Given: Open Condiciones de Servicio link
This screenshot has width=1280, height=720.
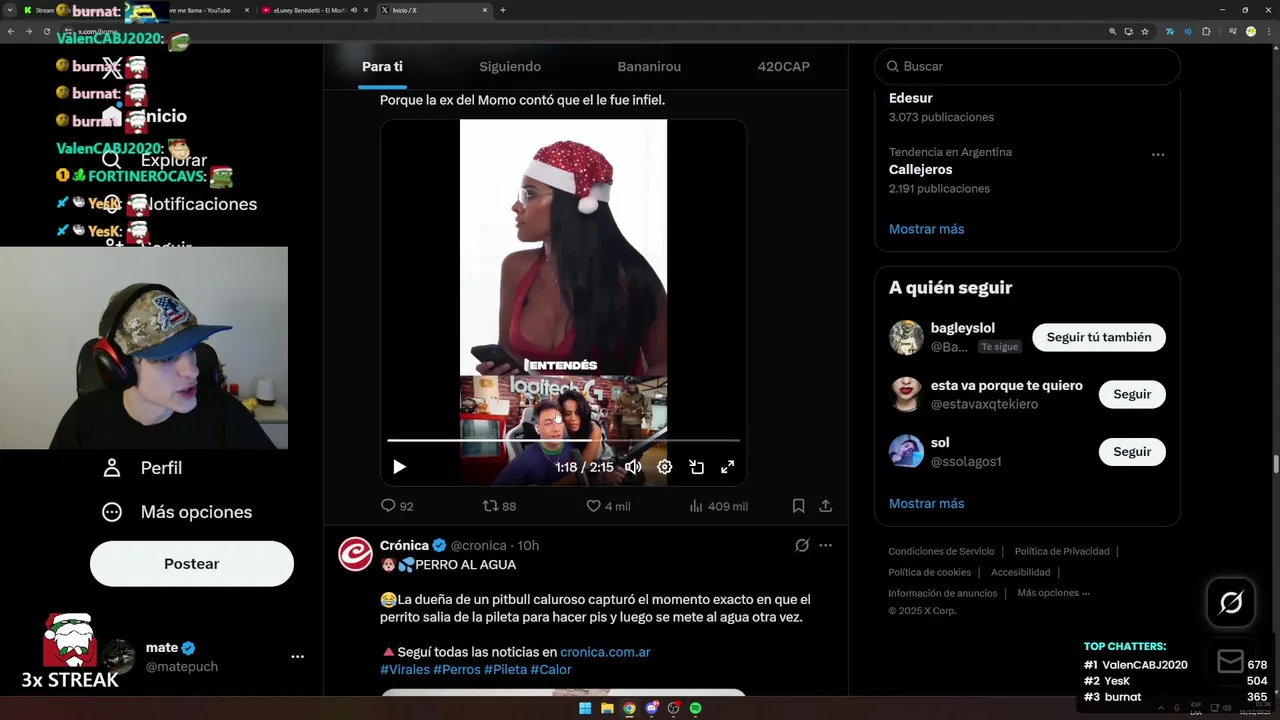Looking at the screenshot, I should click(x=941, y=551).
